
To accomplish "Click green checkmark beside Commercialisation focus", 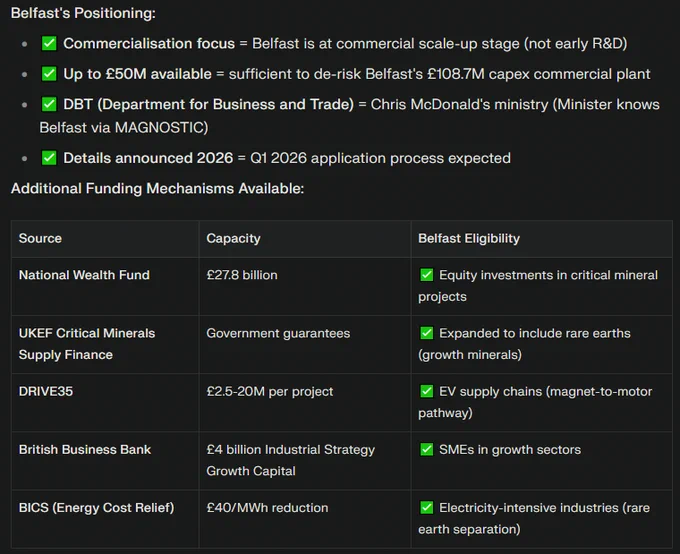I will [x=49, y=43].
